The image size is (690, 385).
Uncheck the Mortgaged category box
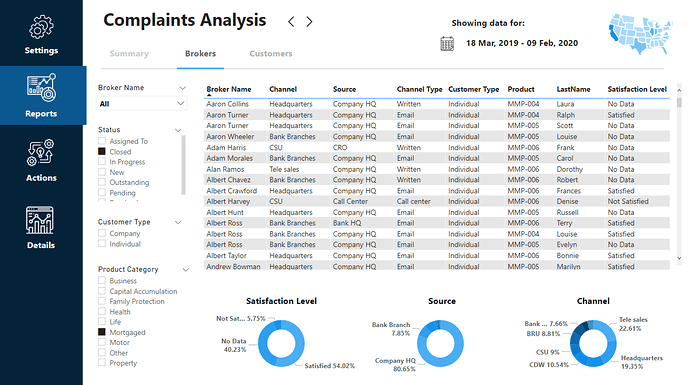(x=102, y=332)
